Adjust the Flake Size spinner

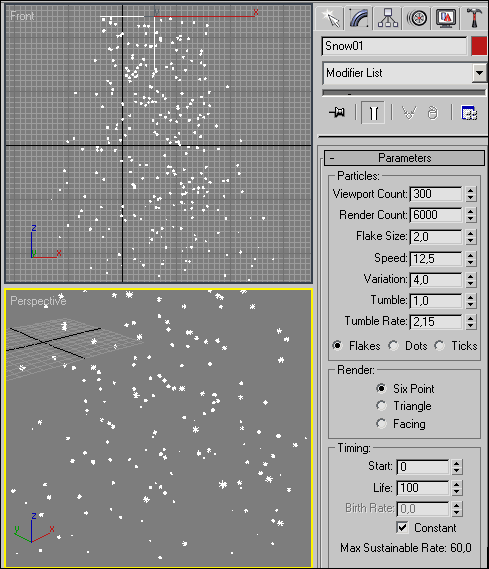click(x=470, y=237)
